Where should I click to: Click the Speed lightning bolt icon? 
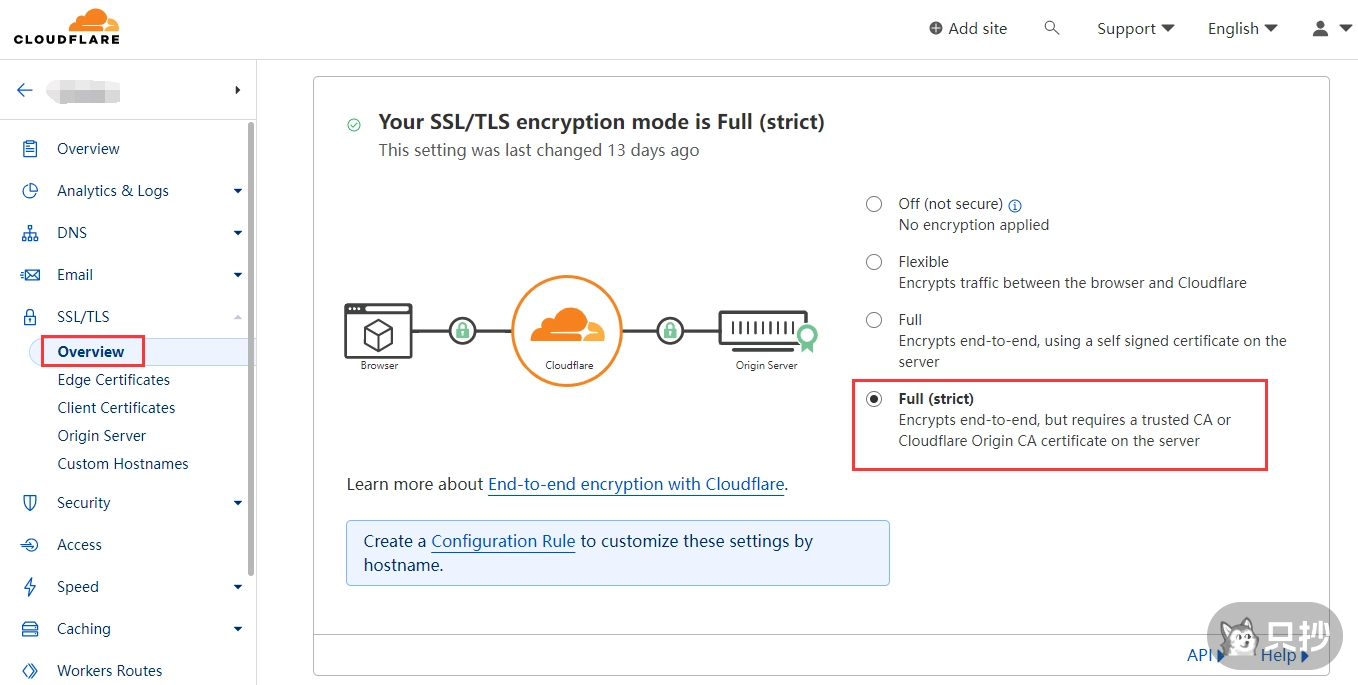coord(30,586)
